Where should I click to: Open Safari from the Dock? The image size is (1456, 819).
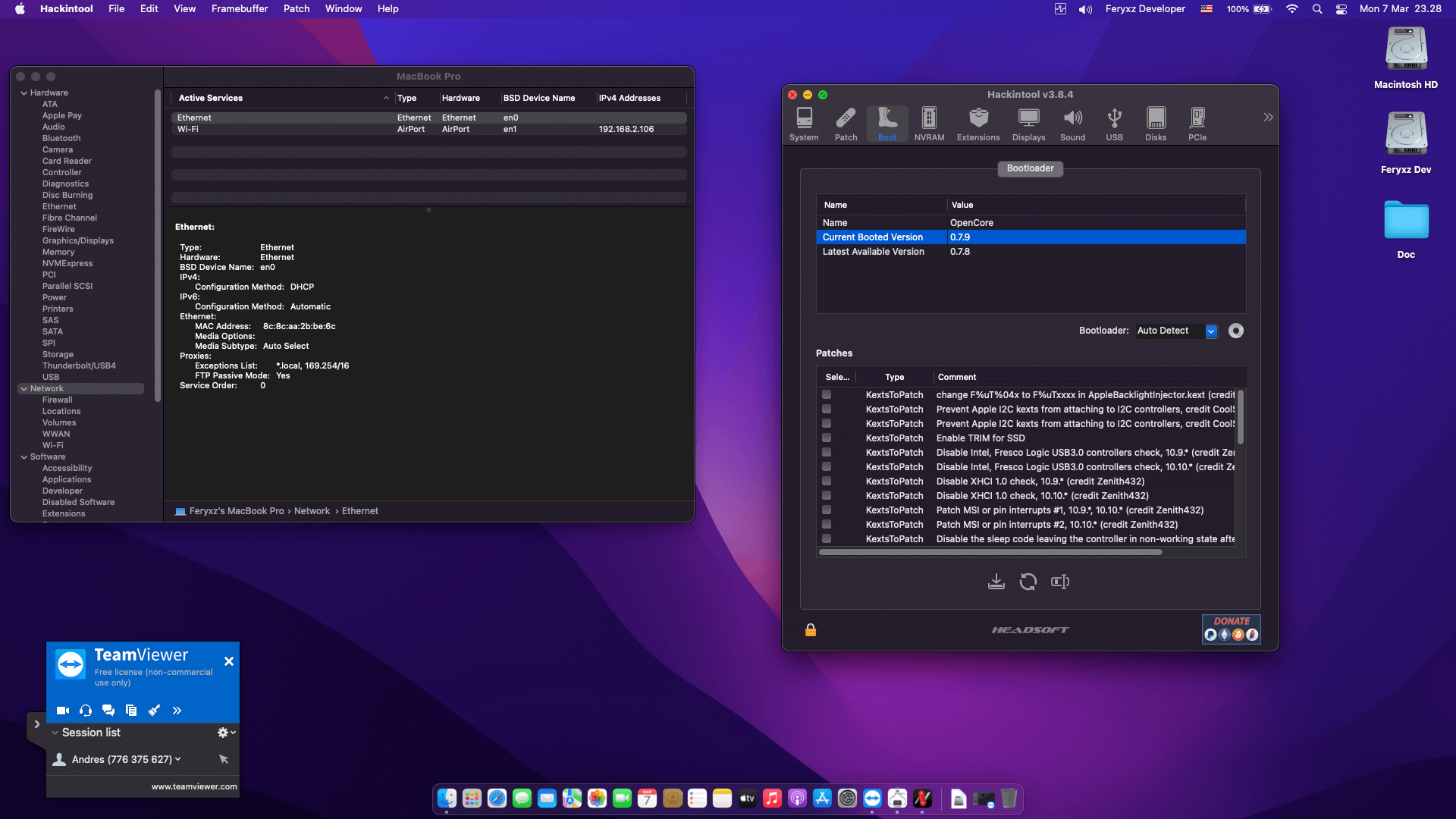pyautogui.click(x=497, y=799)
